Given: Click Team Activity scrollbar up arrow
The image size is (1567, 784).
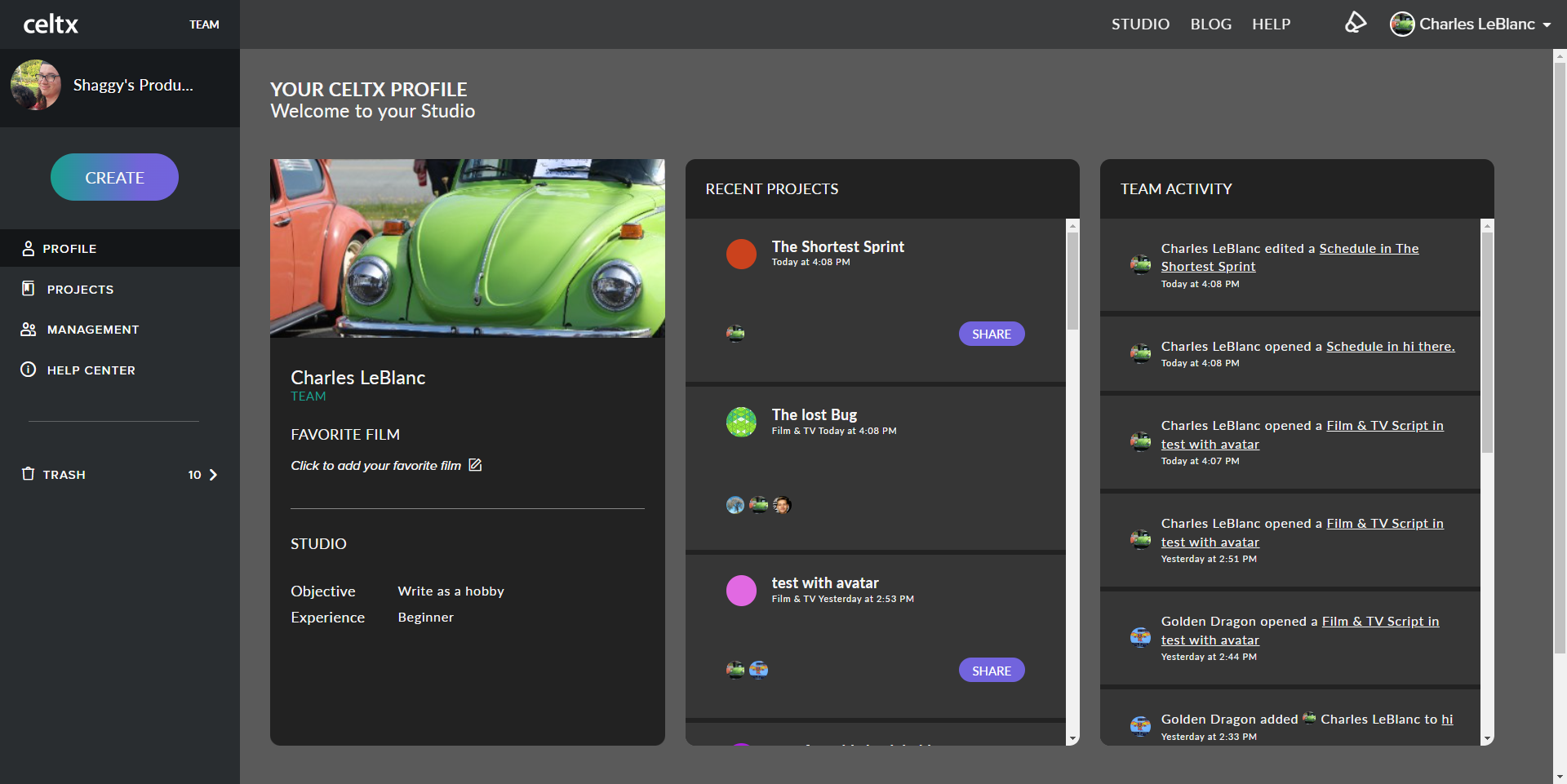Looking at the screenshot, I should point(1487,225).
